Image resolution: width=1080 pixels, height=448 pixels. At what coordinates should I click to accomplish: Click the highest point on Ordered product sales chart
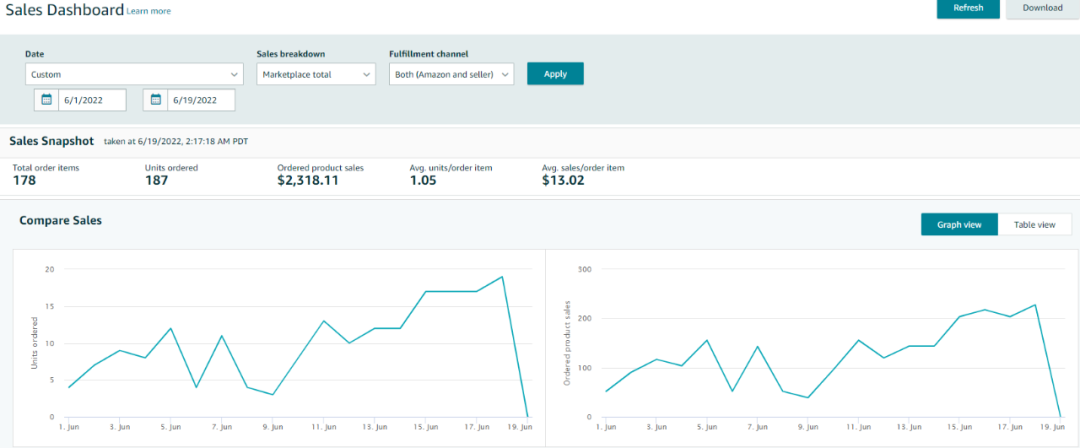1035,305
